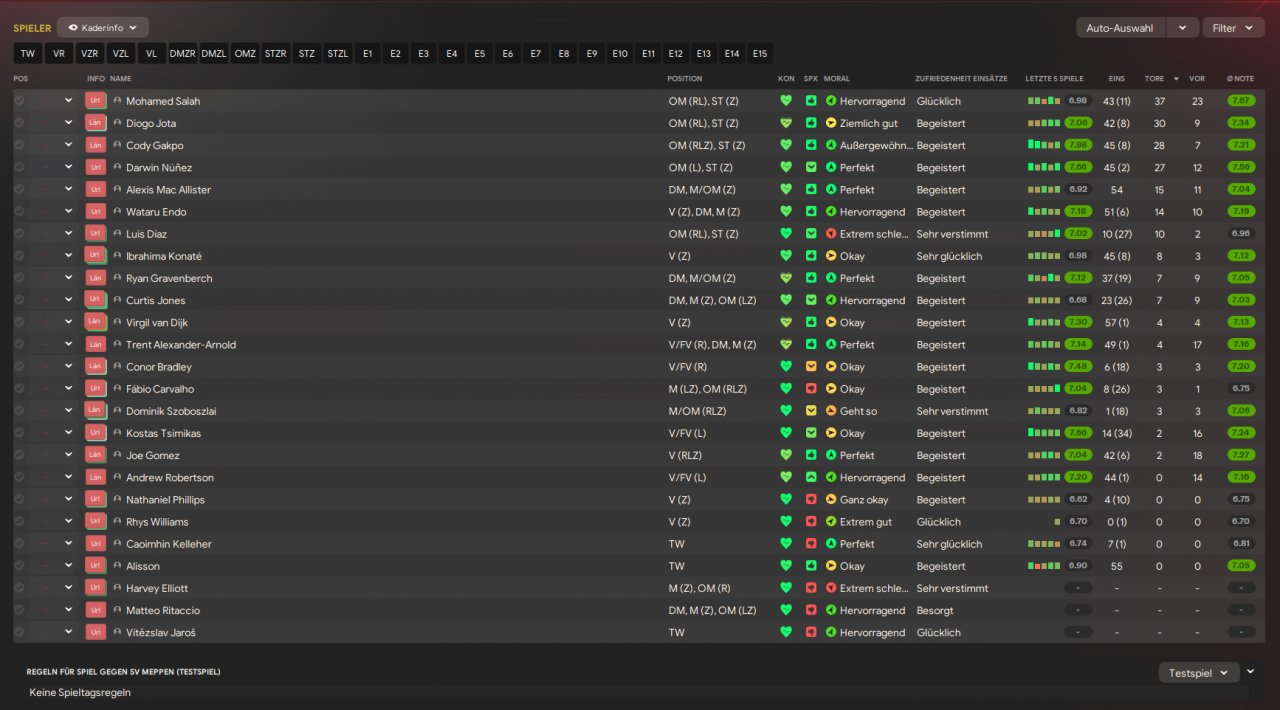This screenshot has width=1280, height=710.
Task: Tick the selection circle for Virgil van Dijk
Action: 19,322
